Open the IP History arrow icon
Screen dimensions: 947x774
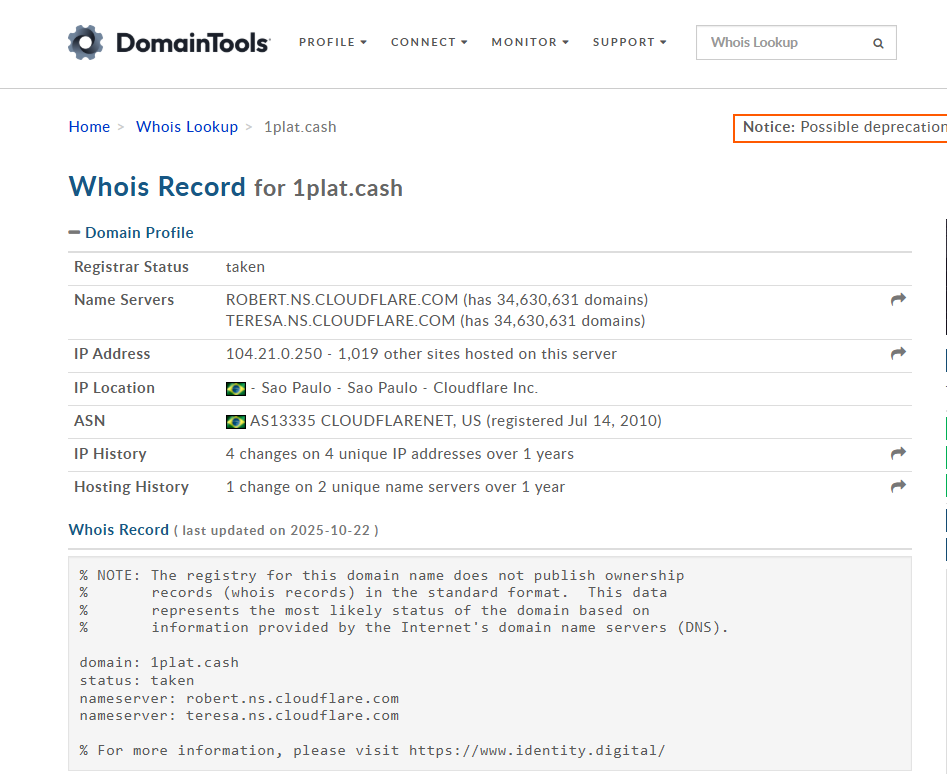click(898, 454)
